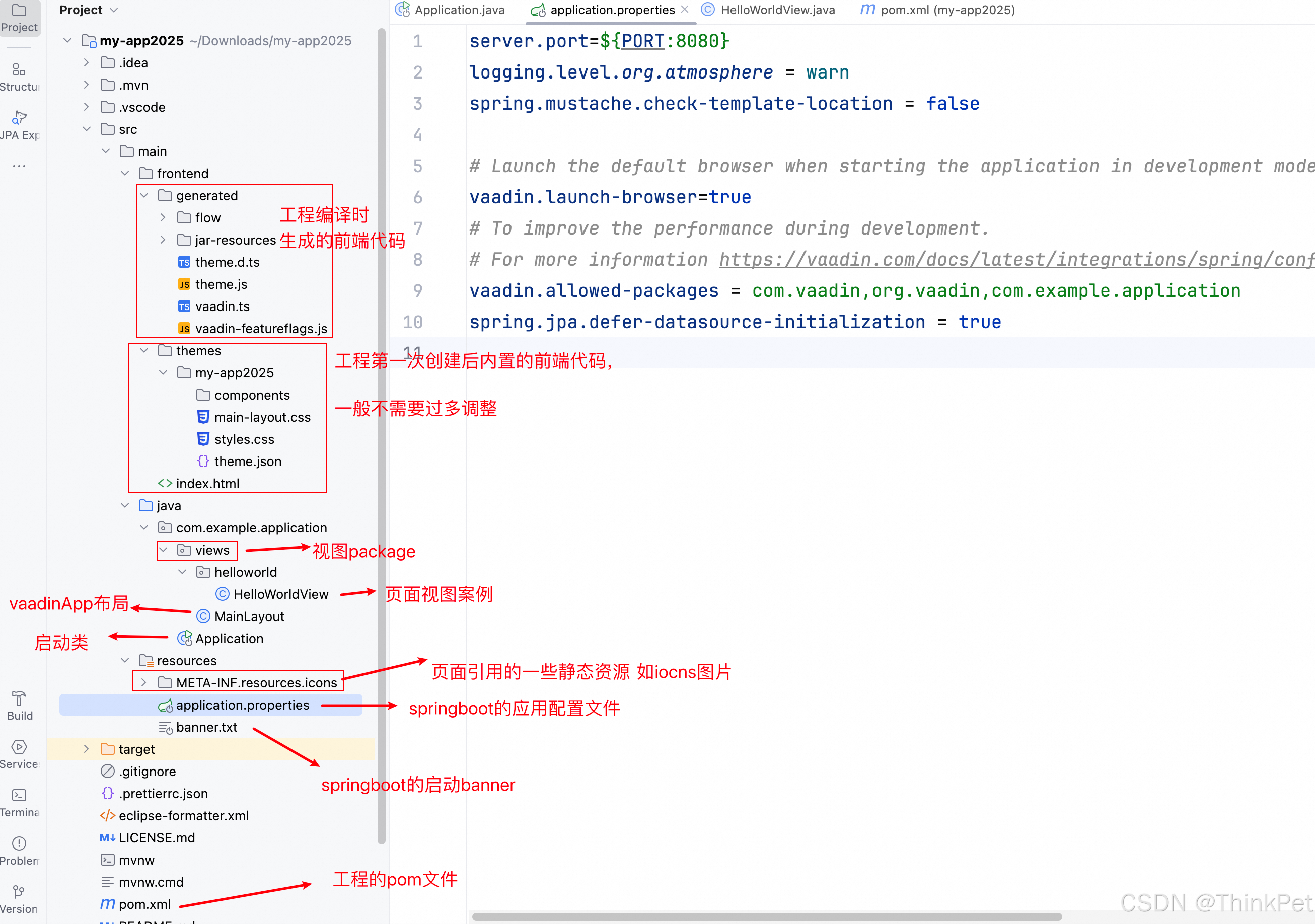The width and height of the screenshot is (1315, 924).
Task: Open the Project view dropdown
Action: [x=113, y=10]
